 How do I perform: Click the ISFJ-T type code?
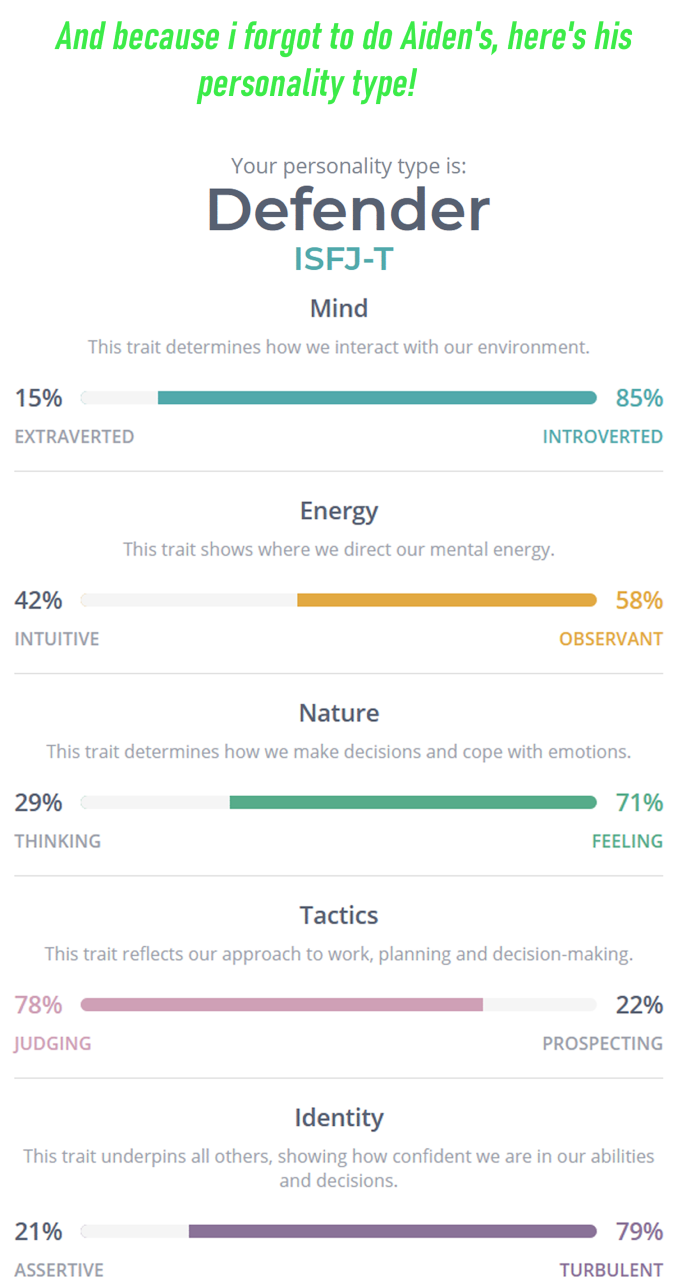point(343,259)
